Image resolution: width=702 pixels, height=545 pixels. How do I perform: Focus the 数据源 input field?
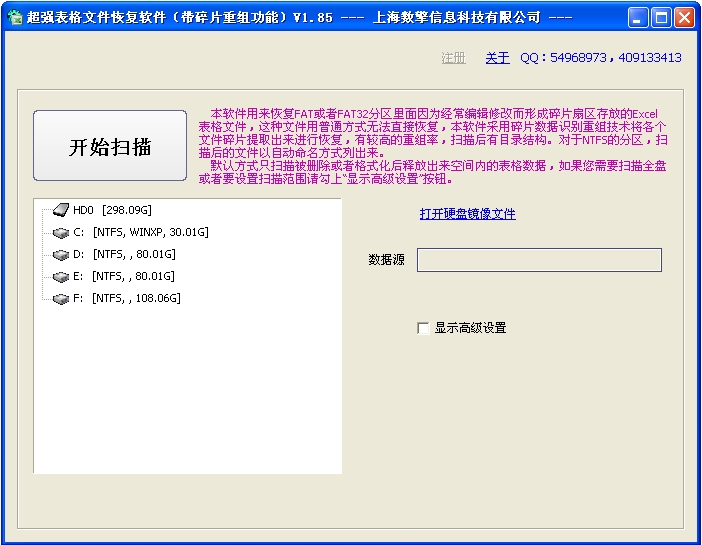click(539, 260)
